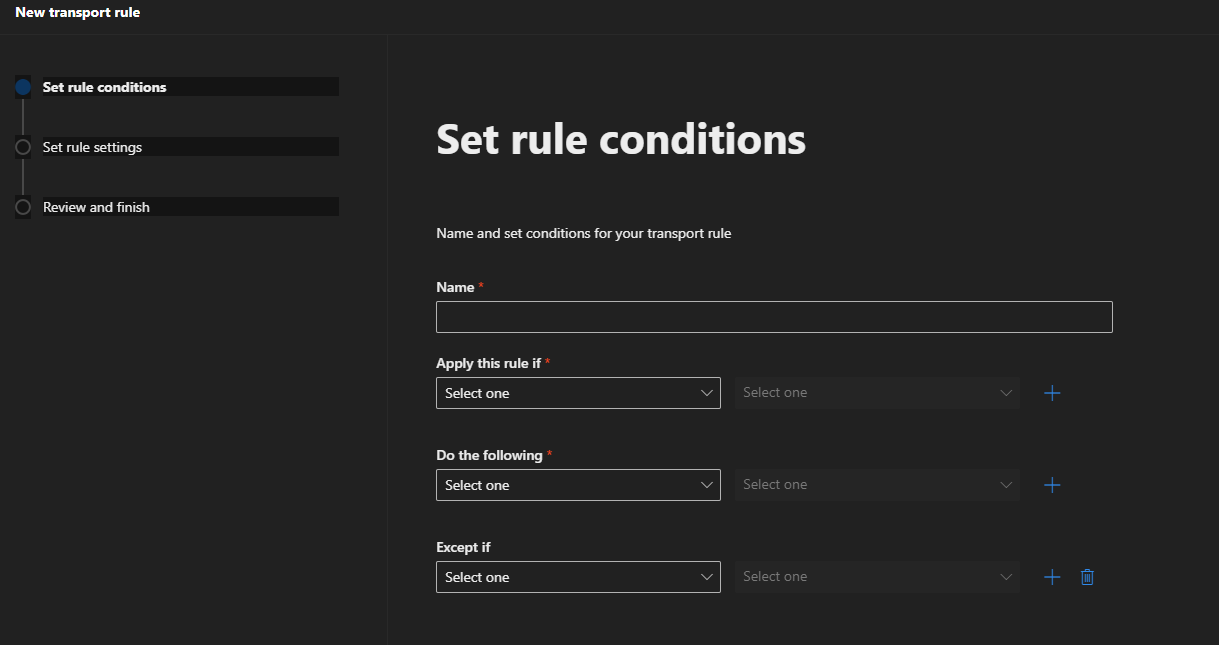Click into the rule Name field
This screenshot has width=1219, height=645.
click(774, 317)
